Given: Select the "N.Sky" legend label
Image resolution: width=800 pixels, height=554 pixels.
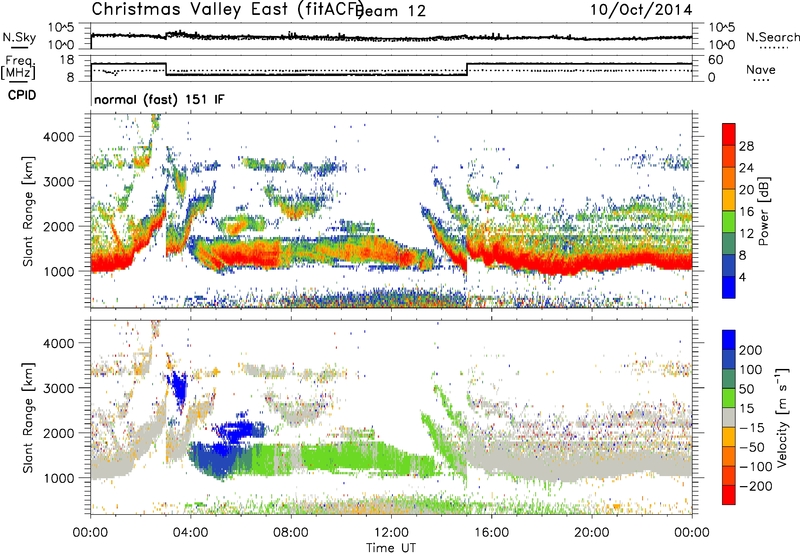Looking at the screenshot, I should pos(19,37).
